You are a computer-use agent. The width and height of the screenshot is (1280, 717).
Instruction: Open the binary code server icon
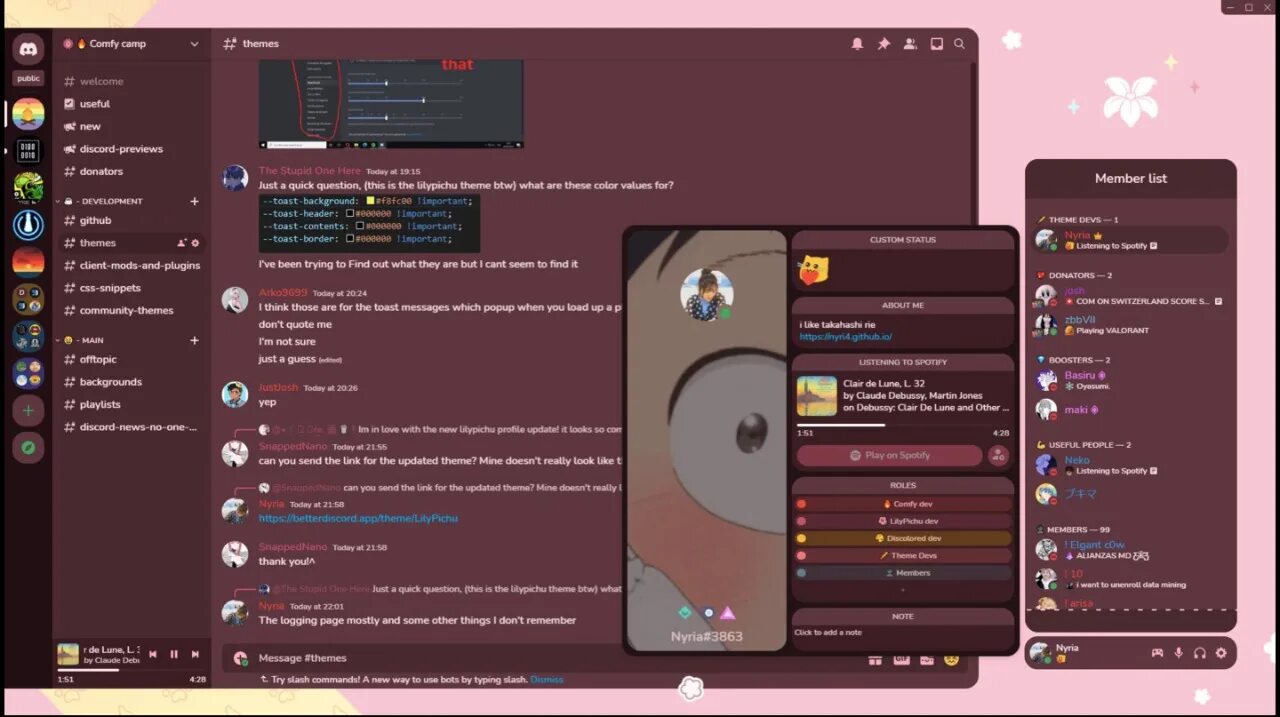[x=28, y=151]
